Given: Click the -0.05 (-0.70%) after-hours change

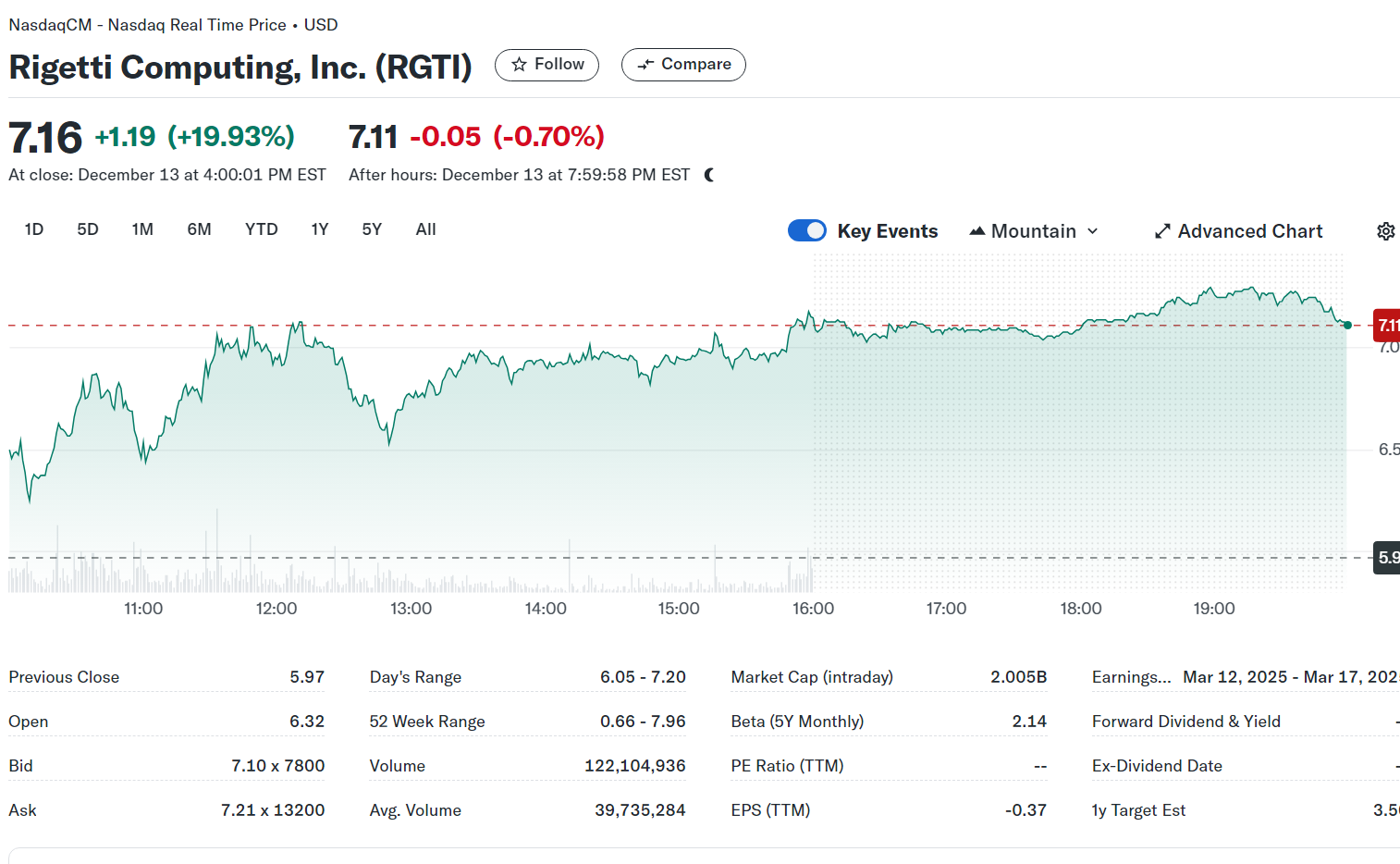Looking at the screenshot, I should (507, 137).
